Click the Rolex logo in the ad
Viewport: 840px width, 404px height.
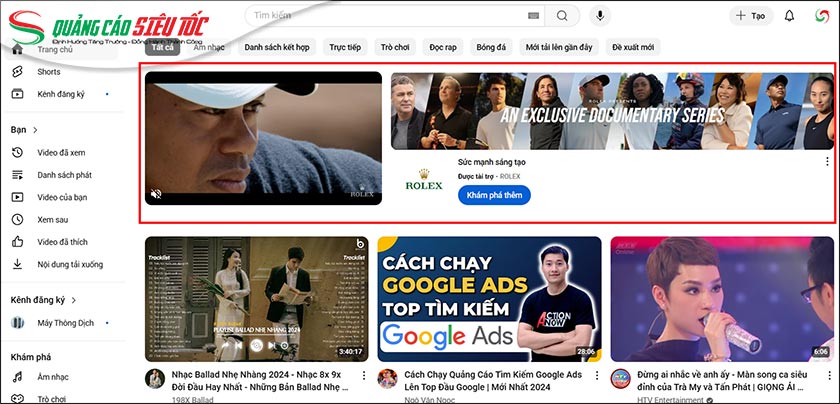point(424,180)
